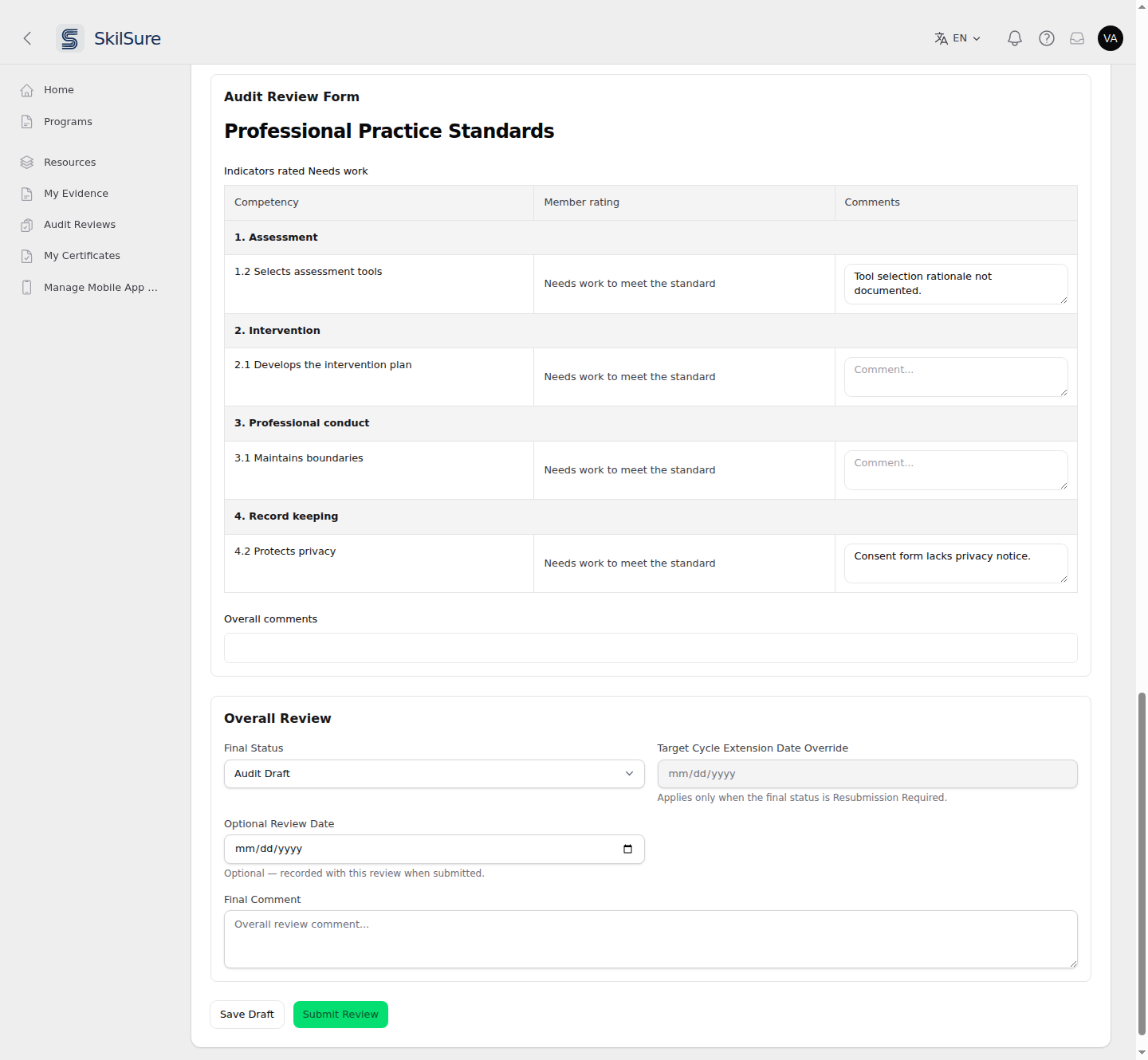
Task: Click the Resources layers icon in the sidebar
Action: (27, 163)
